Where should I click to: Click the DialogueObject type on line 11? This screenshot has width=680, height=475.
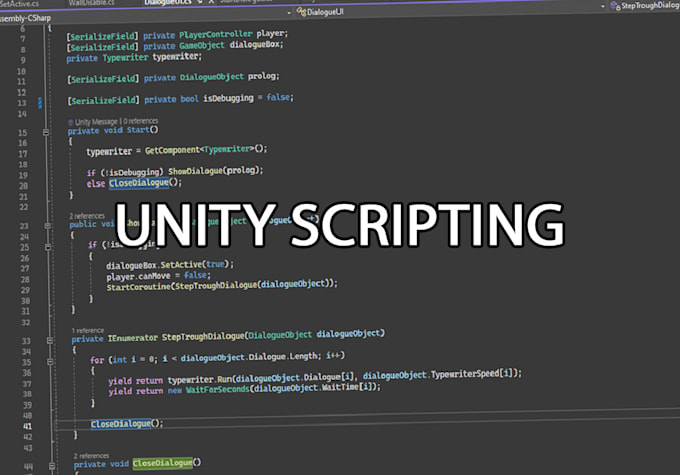212,77
